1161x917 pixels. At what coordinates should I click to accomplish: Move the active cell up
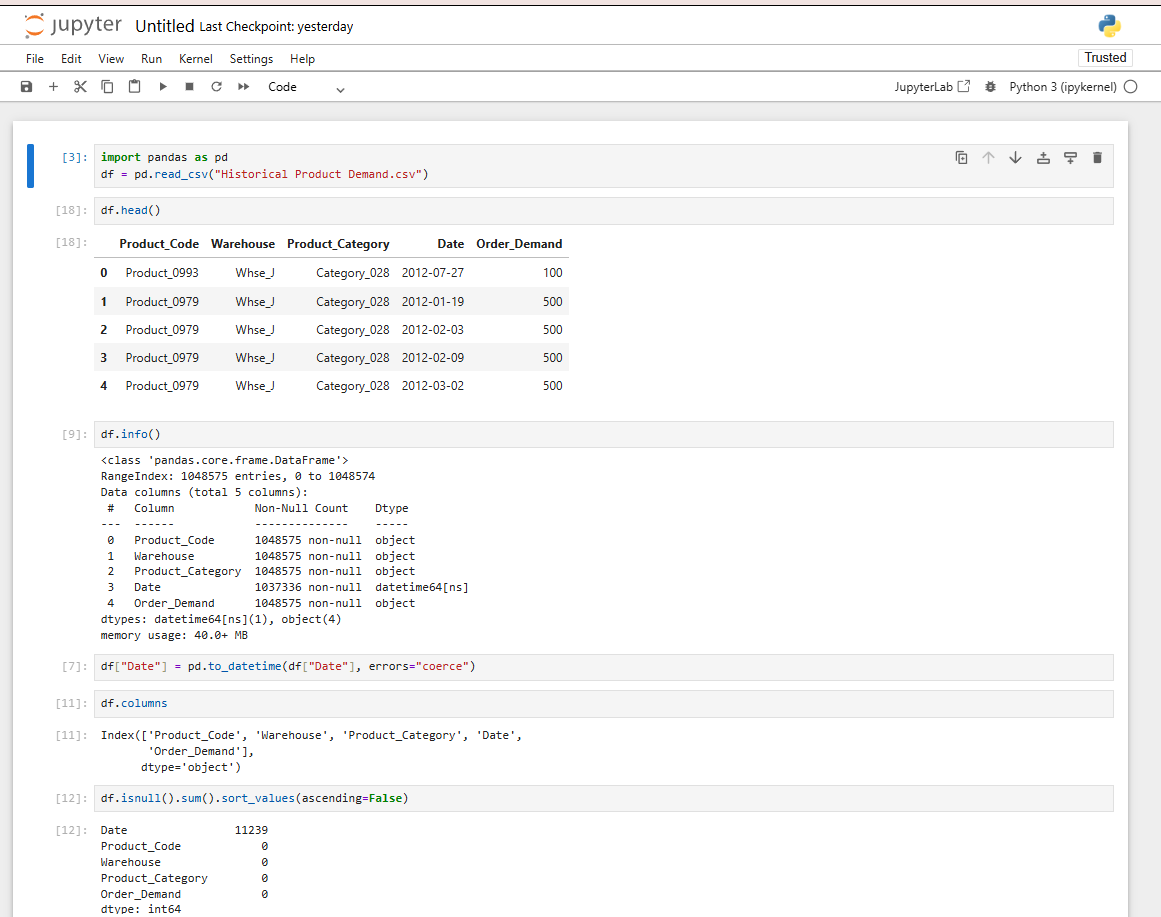pos(988,158)
